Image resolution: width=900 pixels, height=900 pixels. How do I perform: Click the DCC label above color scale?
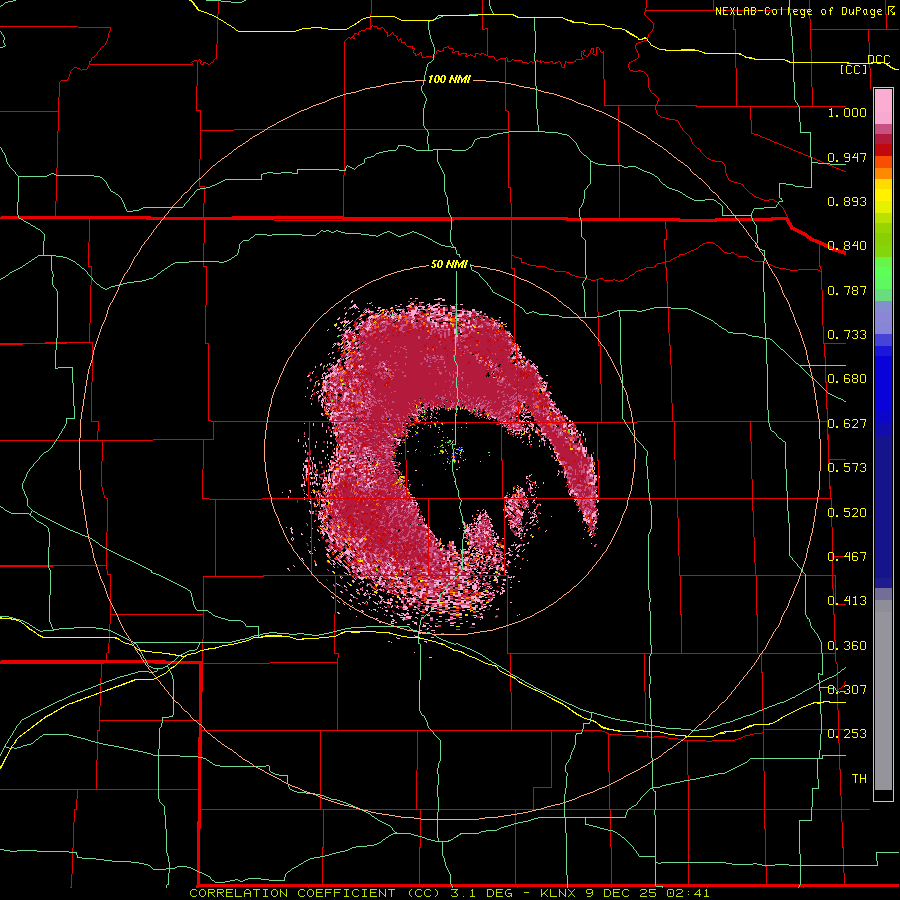tap(878, 59)
